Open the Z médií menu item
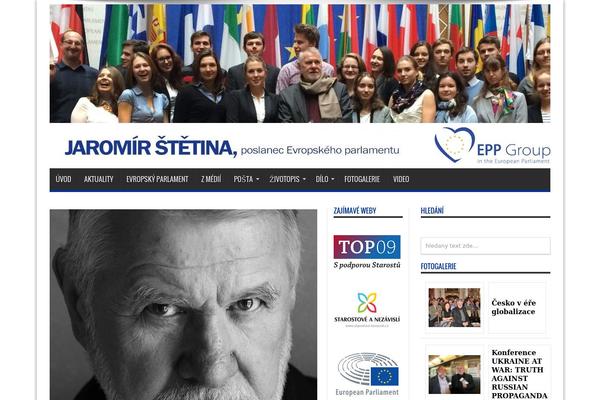The image size is (600, 400). tap(211, 179)
